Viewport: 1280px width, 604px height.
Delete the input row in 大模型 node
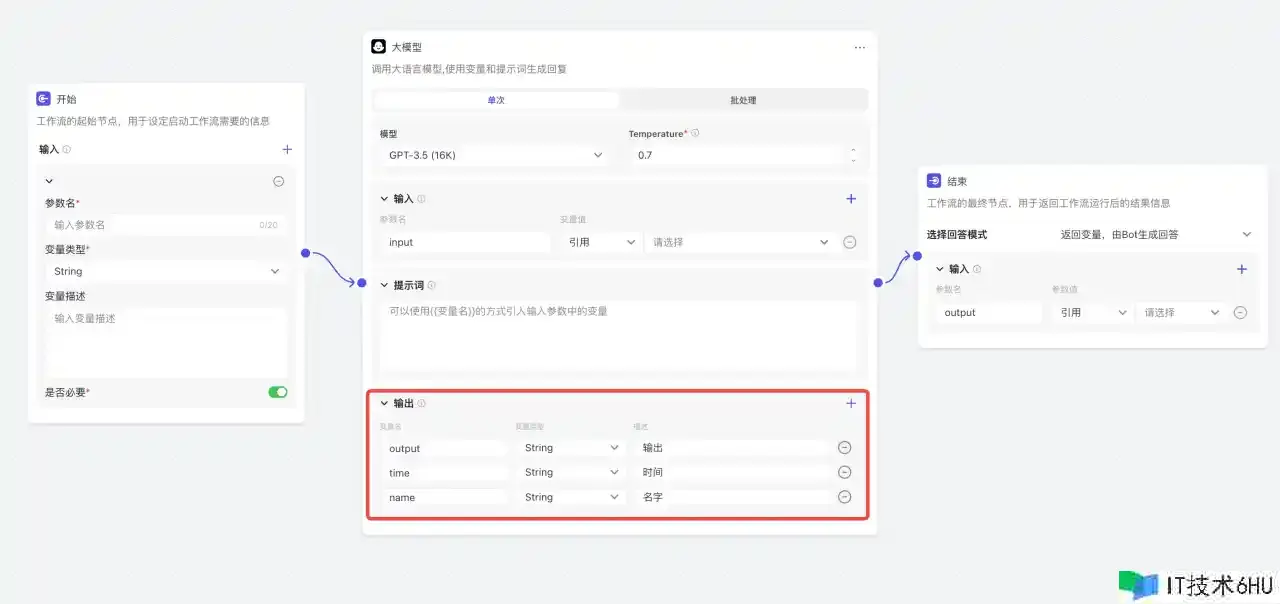click(x=850, y=242)
